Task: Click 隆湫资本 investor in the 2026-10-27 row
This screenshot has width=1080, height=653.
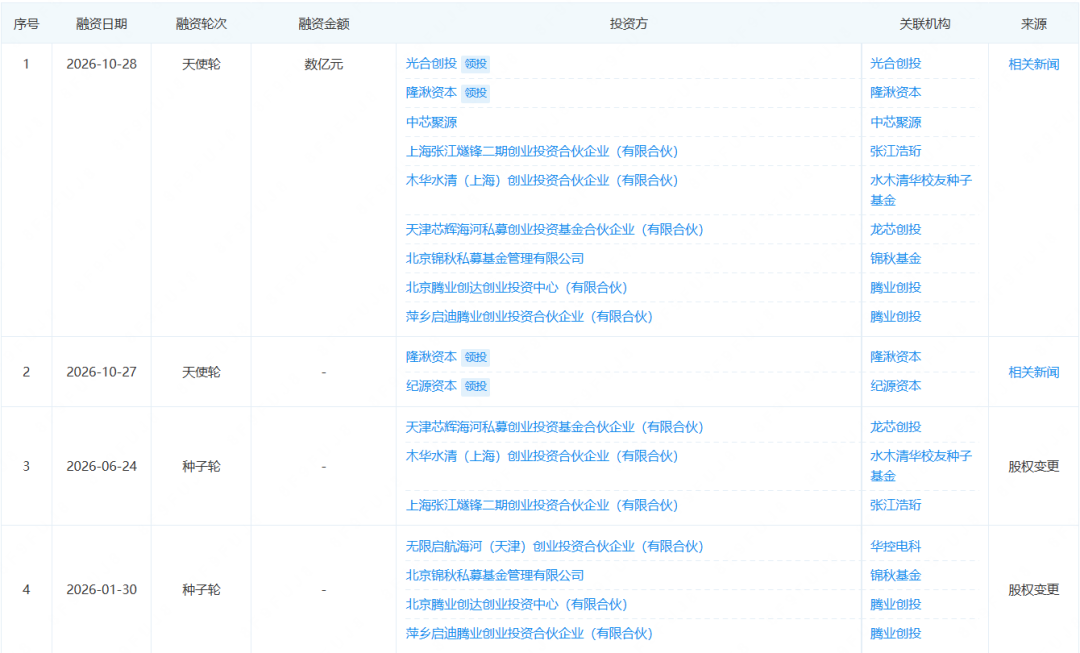Action: tap(431, 357)
